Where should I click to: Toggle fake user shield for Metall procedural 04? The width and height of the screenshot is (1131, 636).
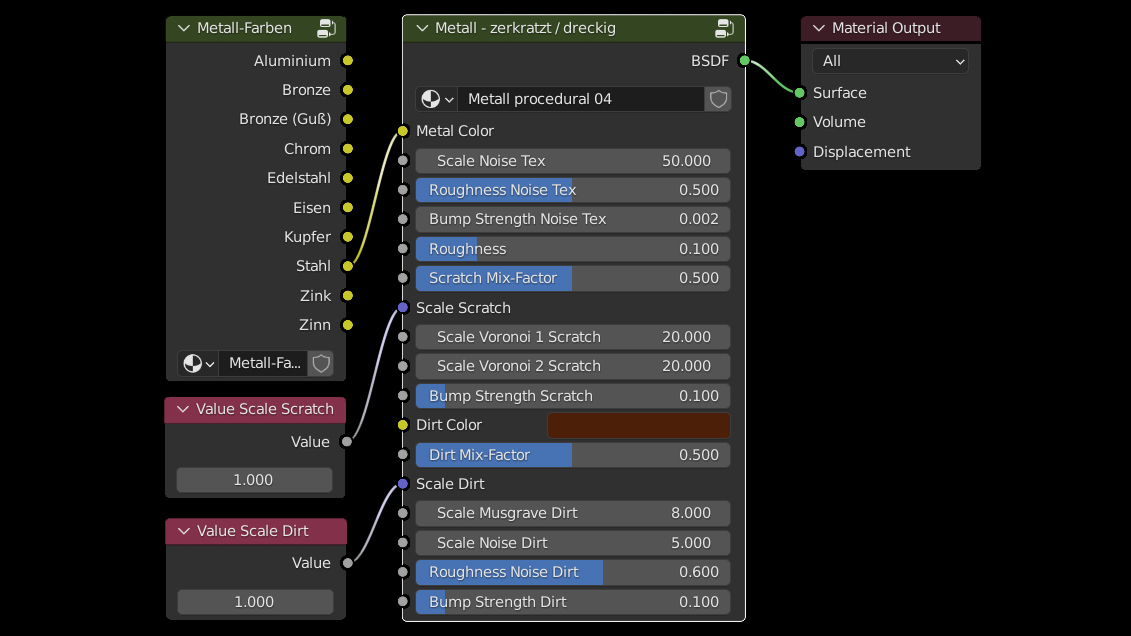pos(718,99)
